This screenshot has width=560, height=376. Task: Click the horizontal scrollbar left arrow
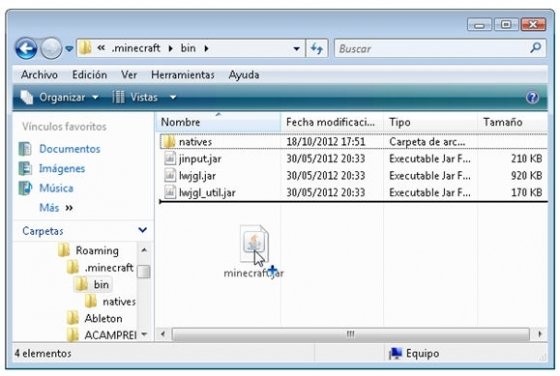coord(163,334)
